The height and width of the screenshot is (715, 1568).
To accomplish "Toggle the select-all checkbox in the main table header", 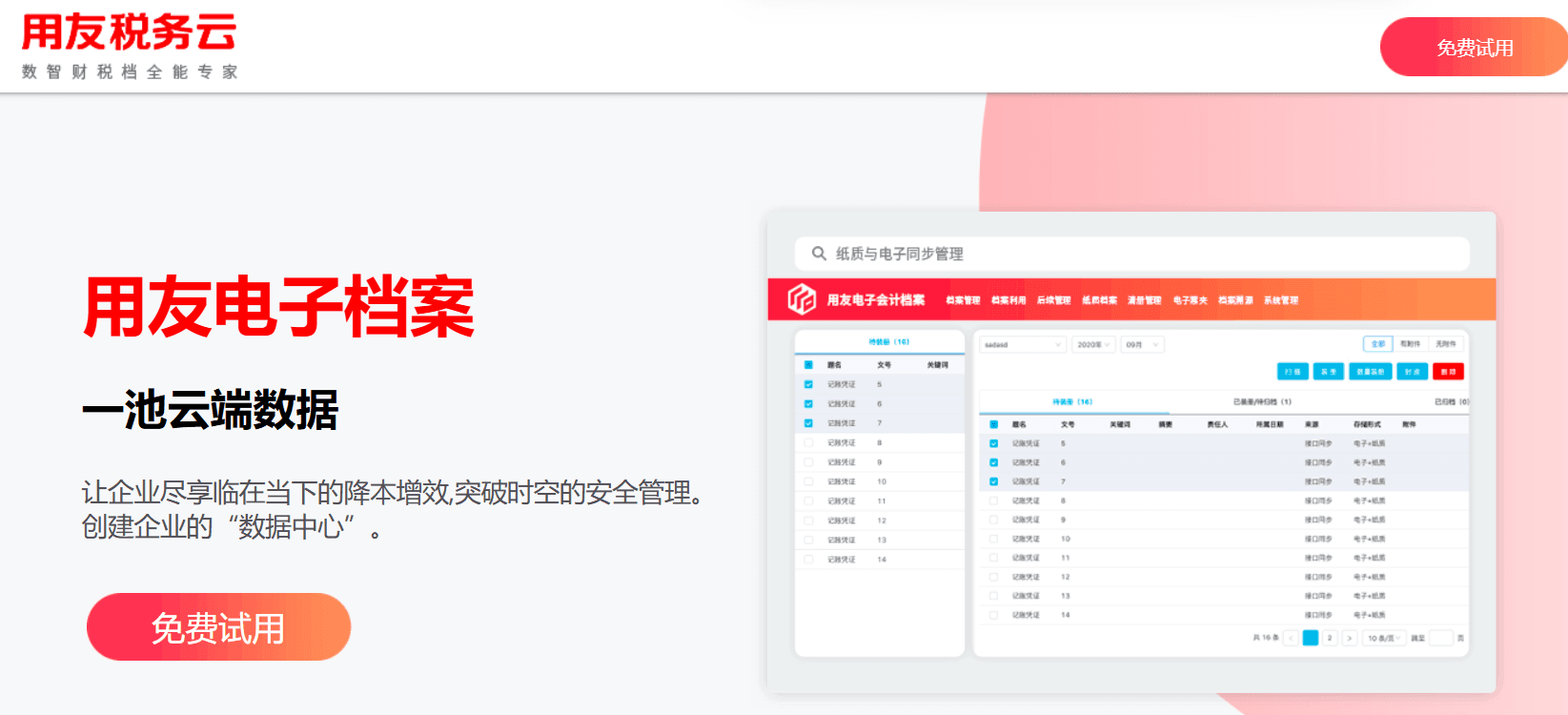I will pyautogui.click(x=993, y=424).
